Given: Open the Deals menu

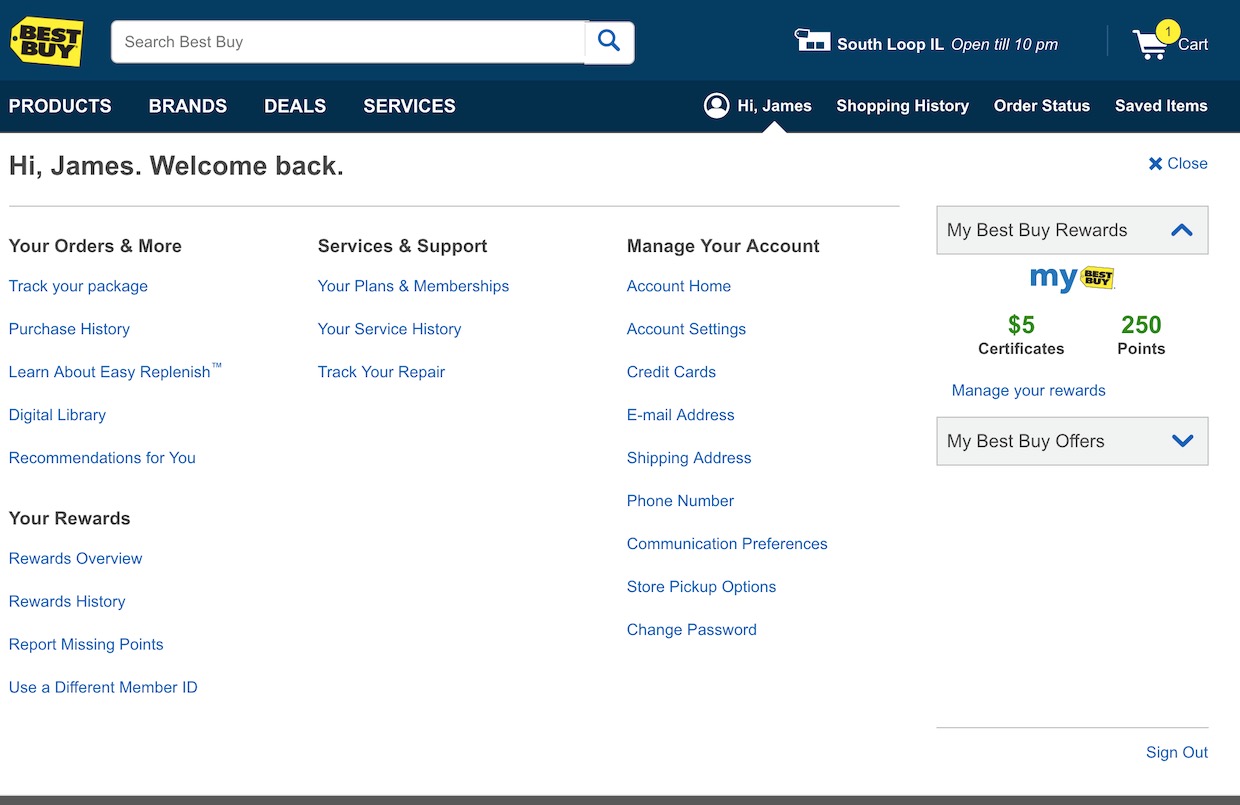Looking at the screenshot, I should [x=295, y=106].
